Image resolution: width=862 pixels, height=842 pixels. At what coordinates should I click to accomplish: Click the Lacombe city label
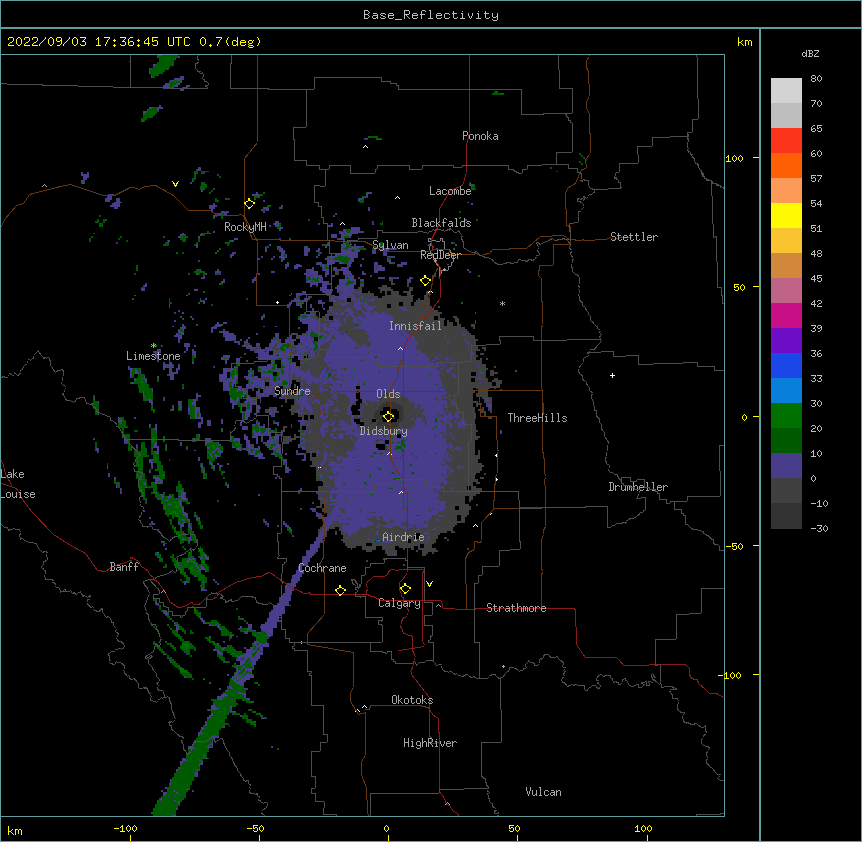pyautogui.click(x=450, y=191)
